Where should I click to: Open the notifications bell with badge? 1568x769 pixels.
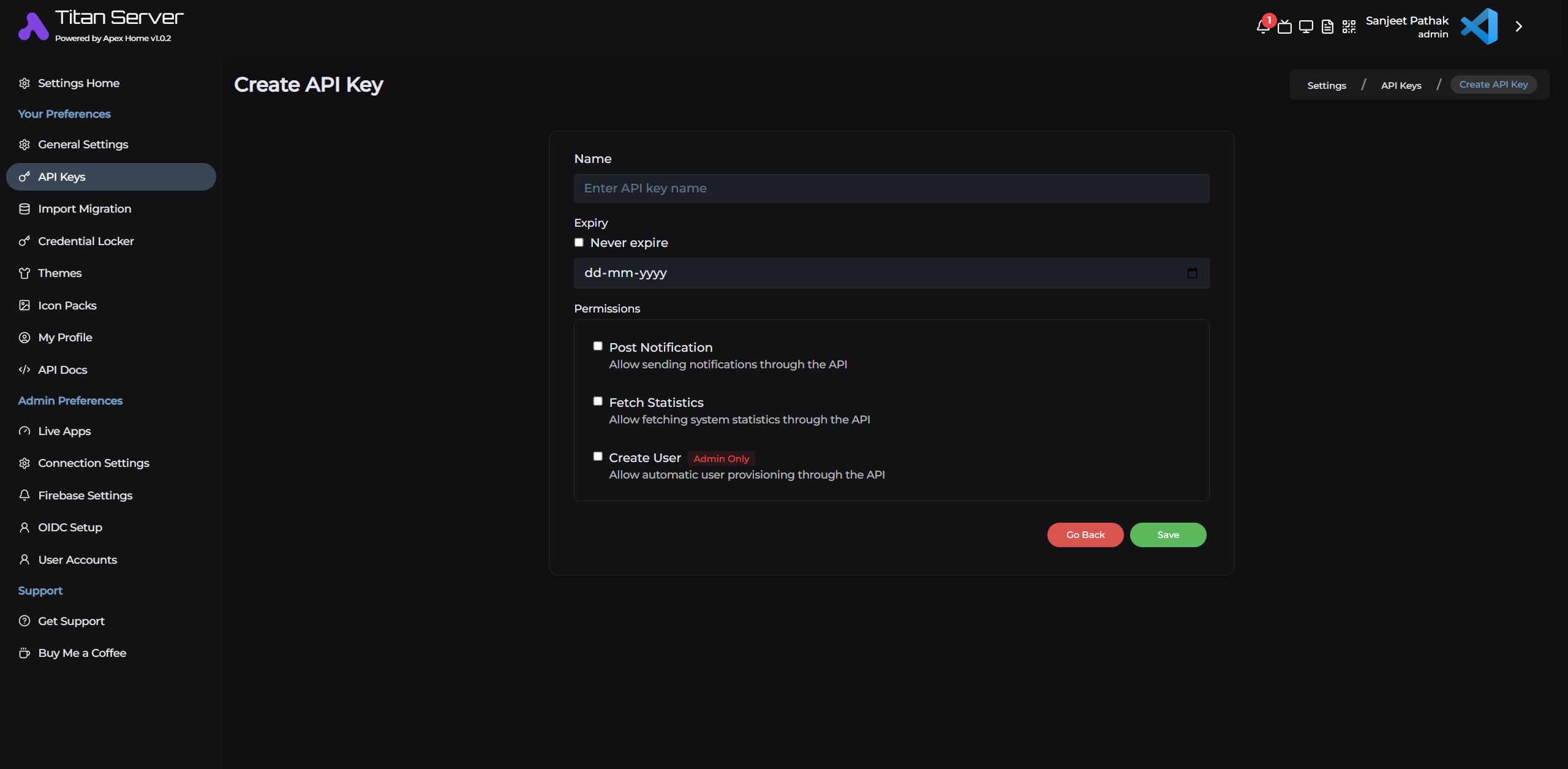point(1263,27)
